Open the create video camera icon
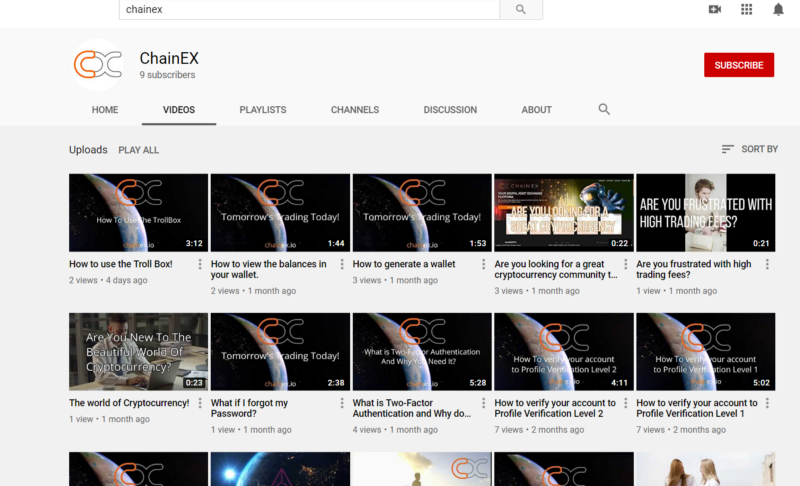800x486 pixels. (x=715, y=9)
